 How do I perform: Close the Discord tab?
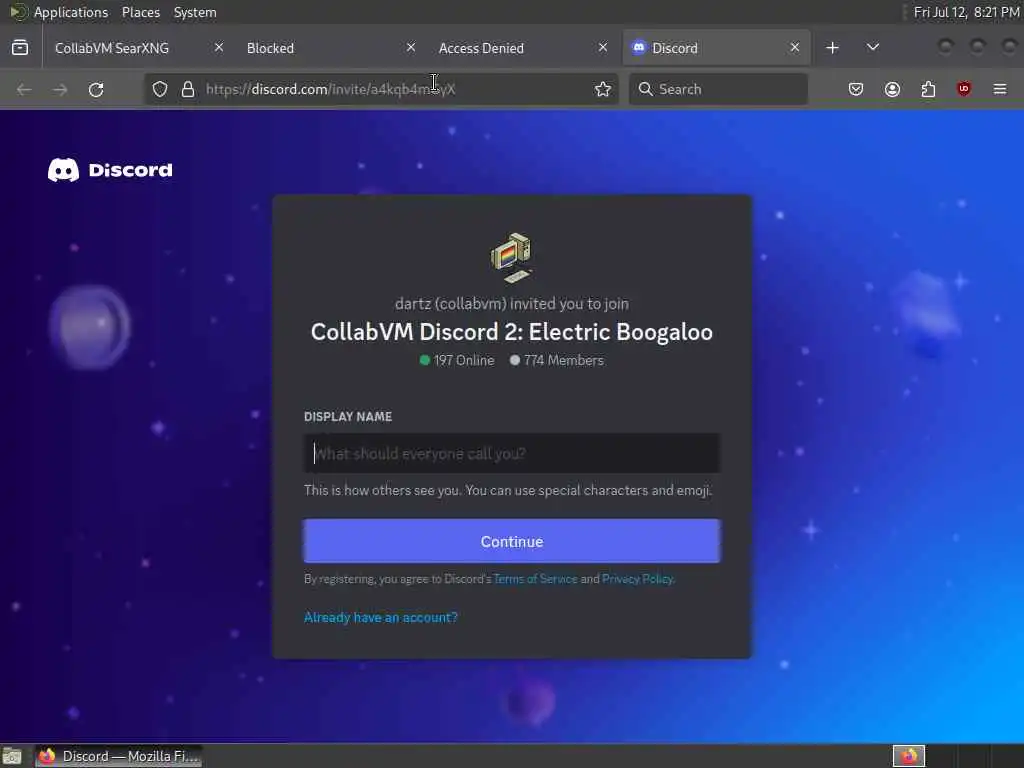[x=795, y=48]
